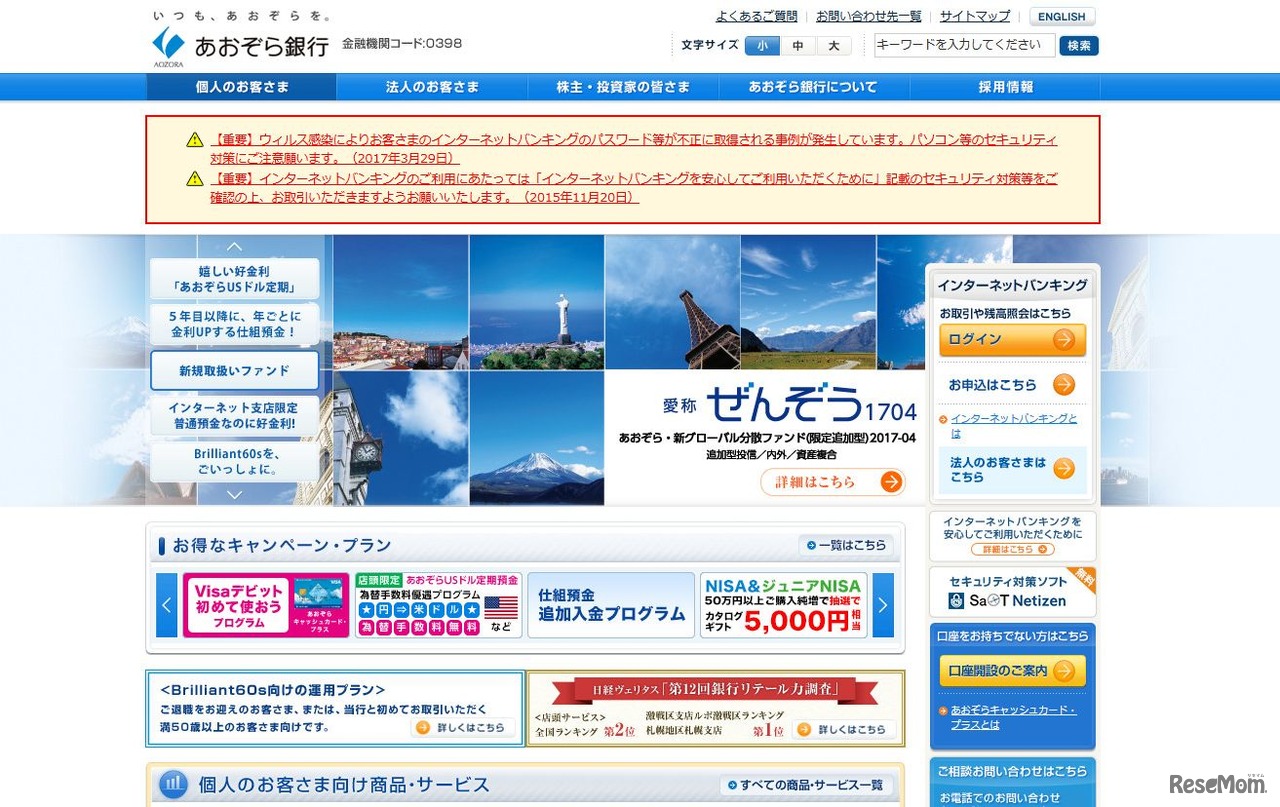
Task: Click 詳しくはこちら in the 日経ヴェリタス survey box
Action: (844, 729)
